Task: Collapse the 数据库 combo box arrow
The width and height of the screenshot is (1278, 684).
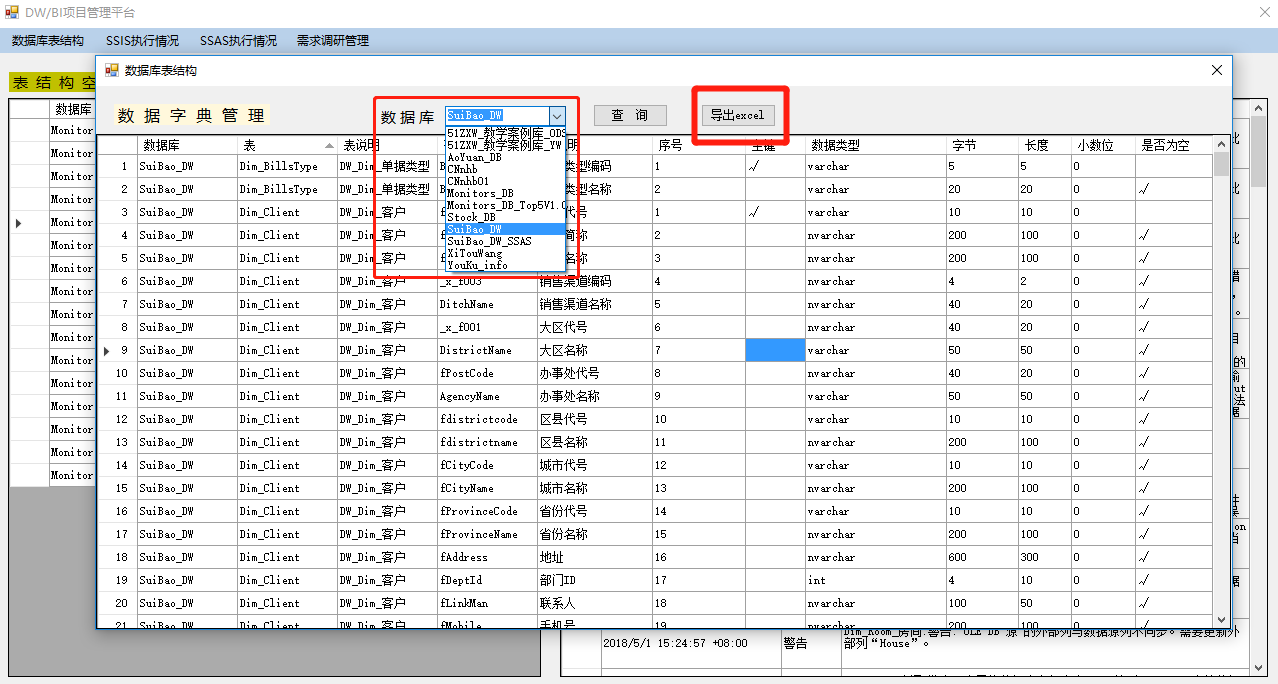Action: (x=558, y=116)
